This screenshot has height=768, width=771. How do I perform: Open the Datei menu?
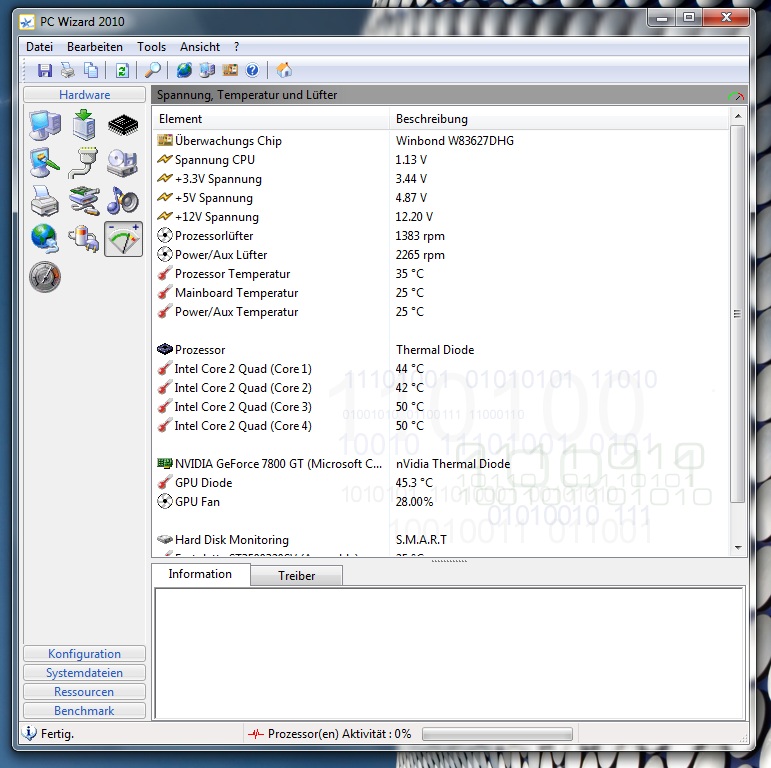coord(39,47)
